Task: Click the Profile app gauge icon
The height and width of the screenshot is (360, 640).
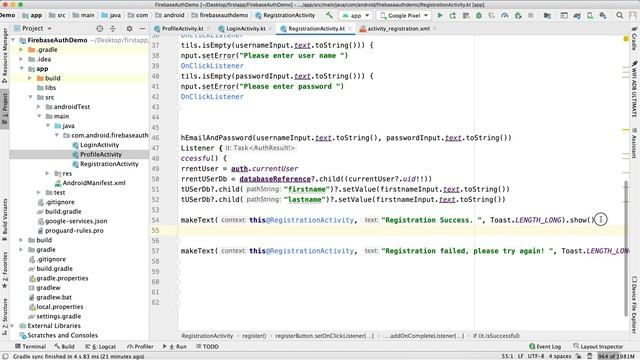Action: (505, 16)
